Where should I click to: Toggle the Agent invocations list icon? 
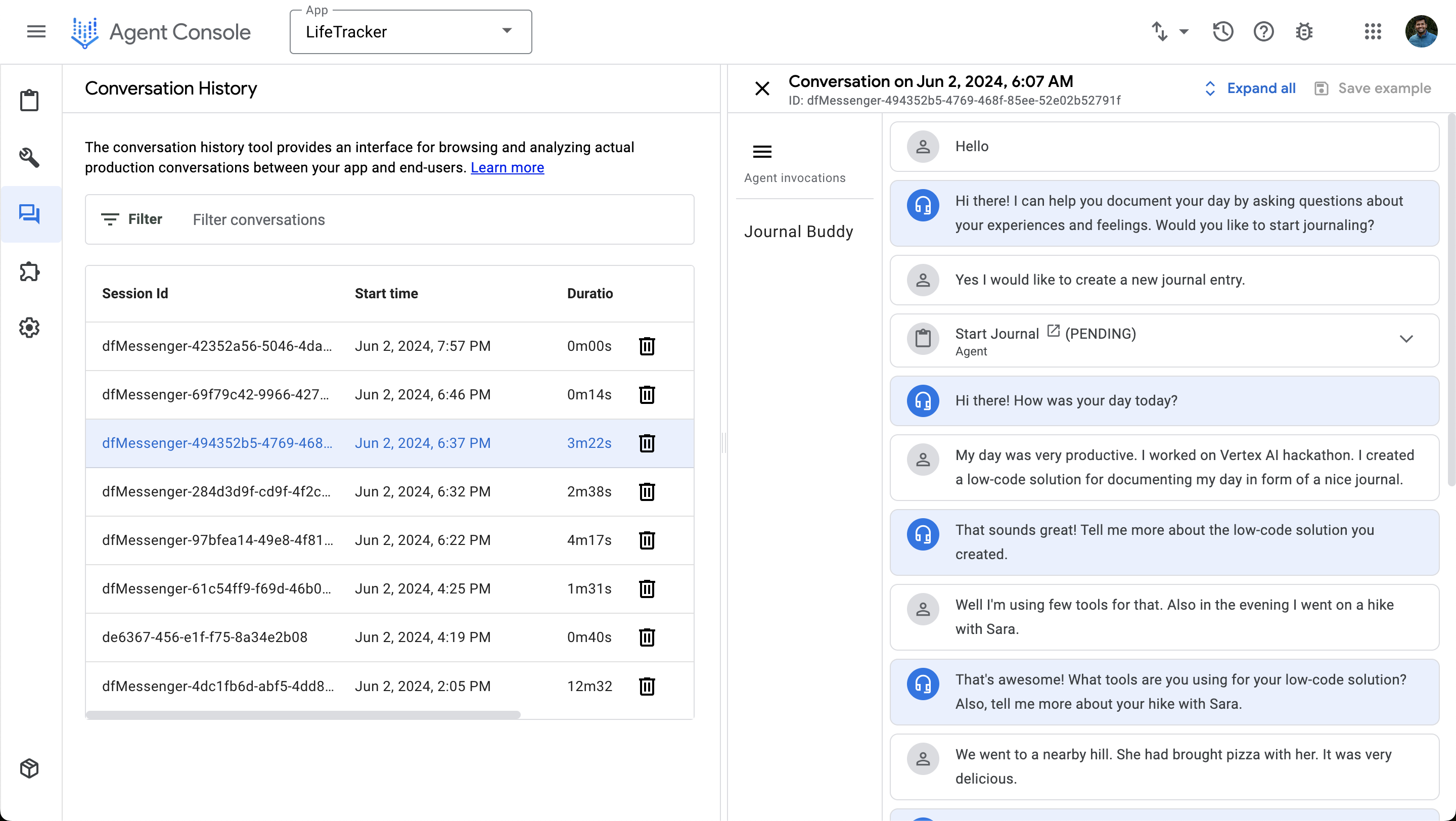(x=762, y=152)
